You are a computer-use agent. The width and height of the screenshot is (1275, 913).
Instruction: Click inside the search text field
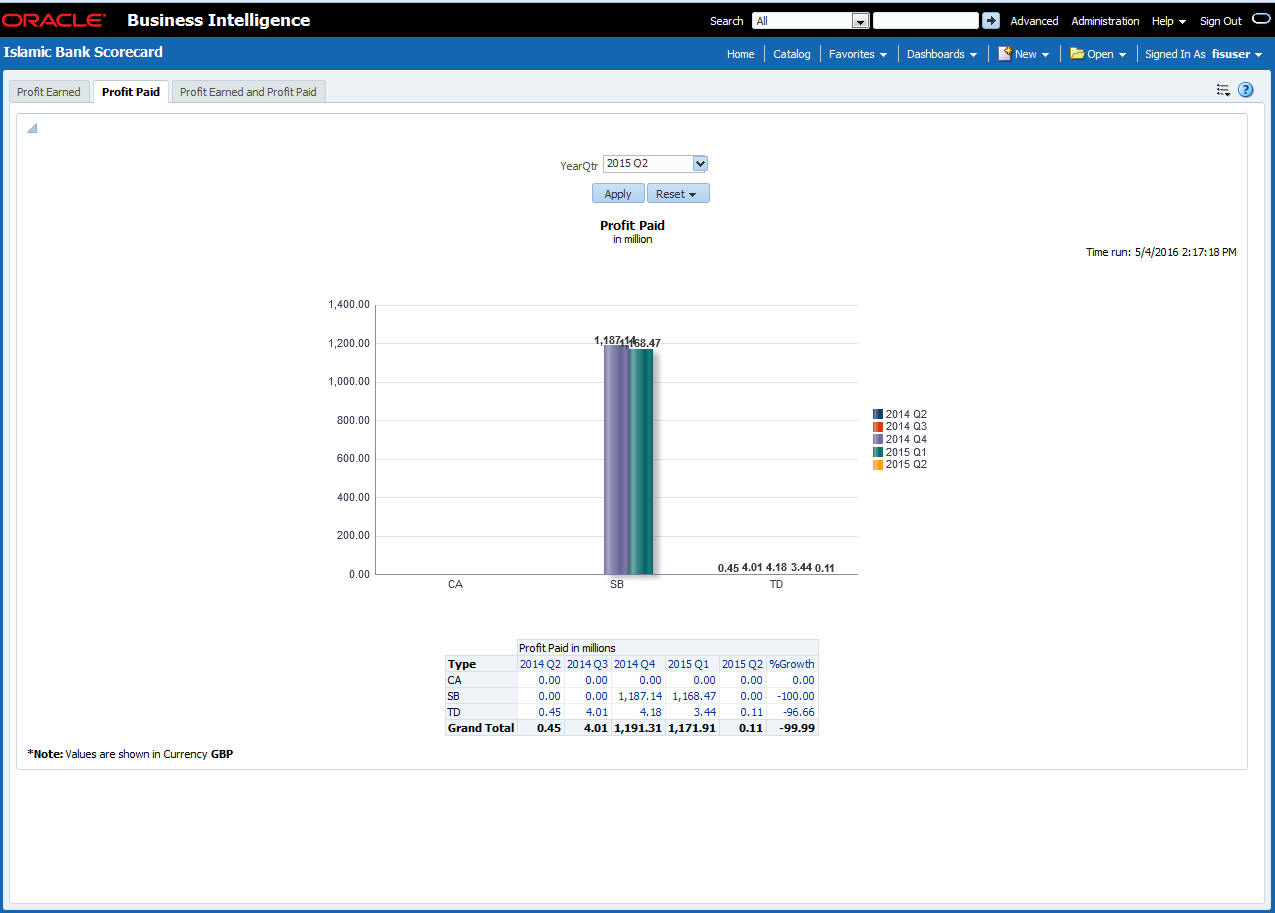[925, 20]
